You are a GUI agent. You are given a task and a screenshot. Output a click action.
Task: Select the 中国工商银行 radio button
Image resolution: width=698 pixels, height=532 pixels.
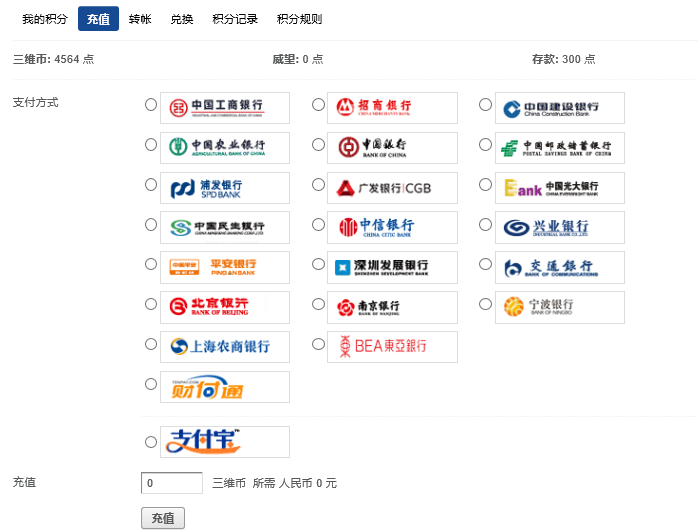click(x=151, y=105)
